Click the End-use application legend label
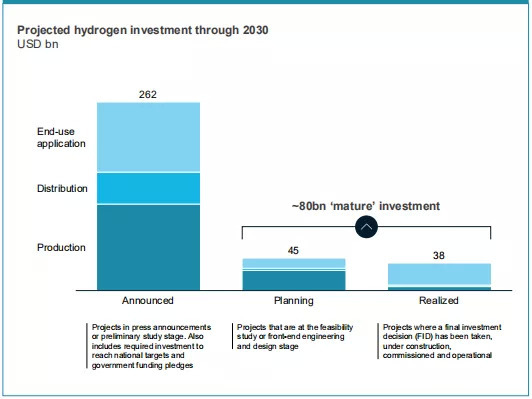Screen dimensions: 532x399 coord(61,137)
